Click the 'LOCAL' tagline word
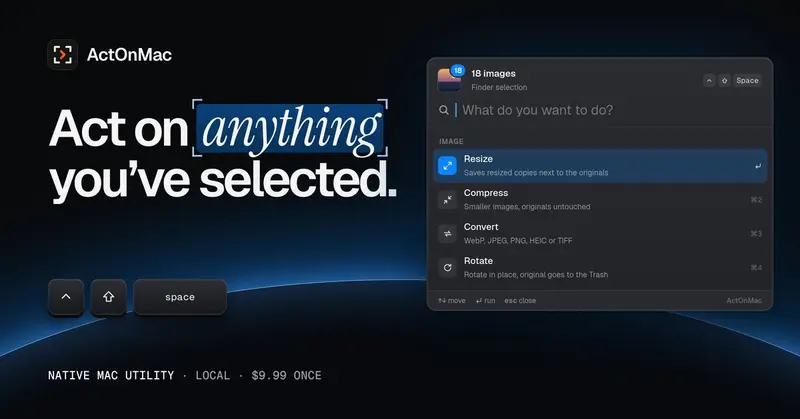This screenshot has height=419, width=800. point(213,376)
